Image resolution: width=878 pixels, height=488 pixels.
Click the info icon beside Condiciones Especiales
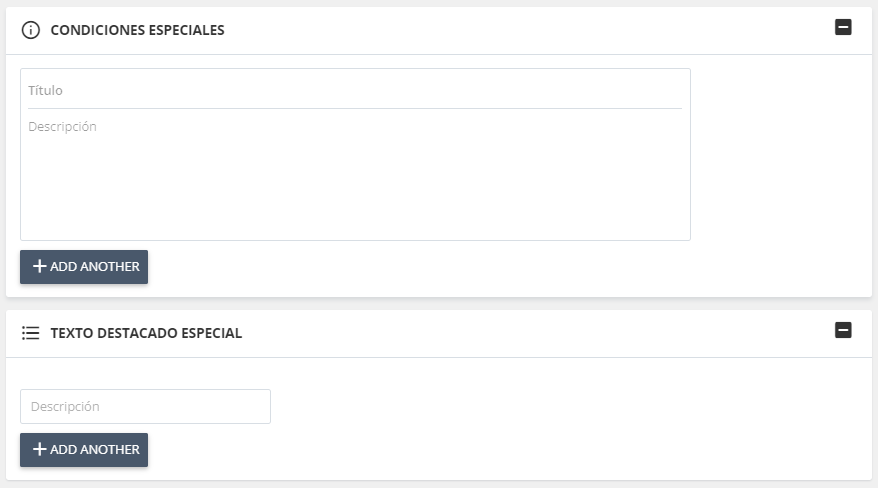coord(30,30)
